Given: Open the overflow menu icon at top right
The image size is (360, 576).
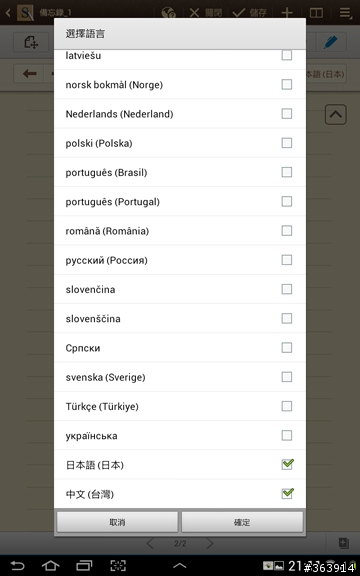Looking at the screenshot, I should coord(345,13).
